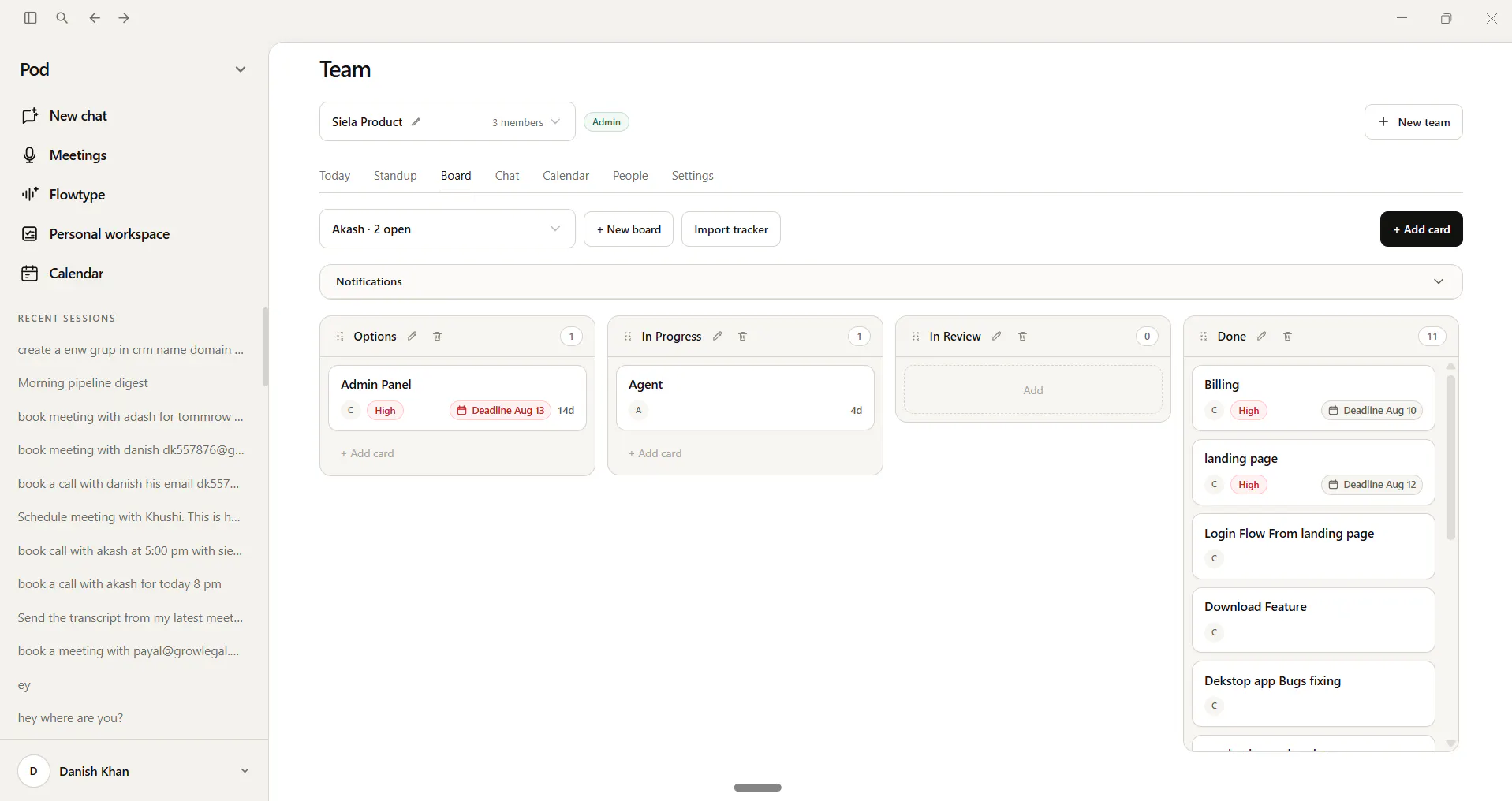This screenshot has width=1512, height=801.
Task: Click the Deadline Aug 13 badge
Action: (x=501, y=410)
